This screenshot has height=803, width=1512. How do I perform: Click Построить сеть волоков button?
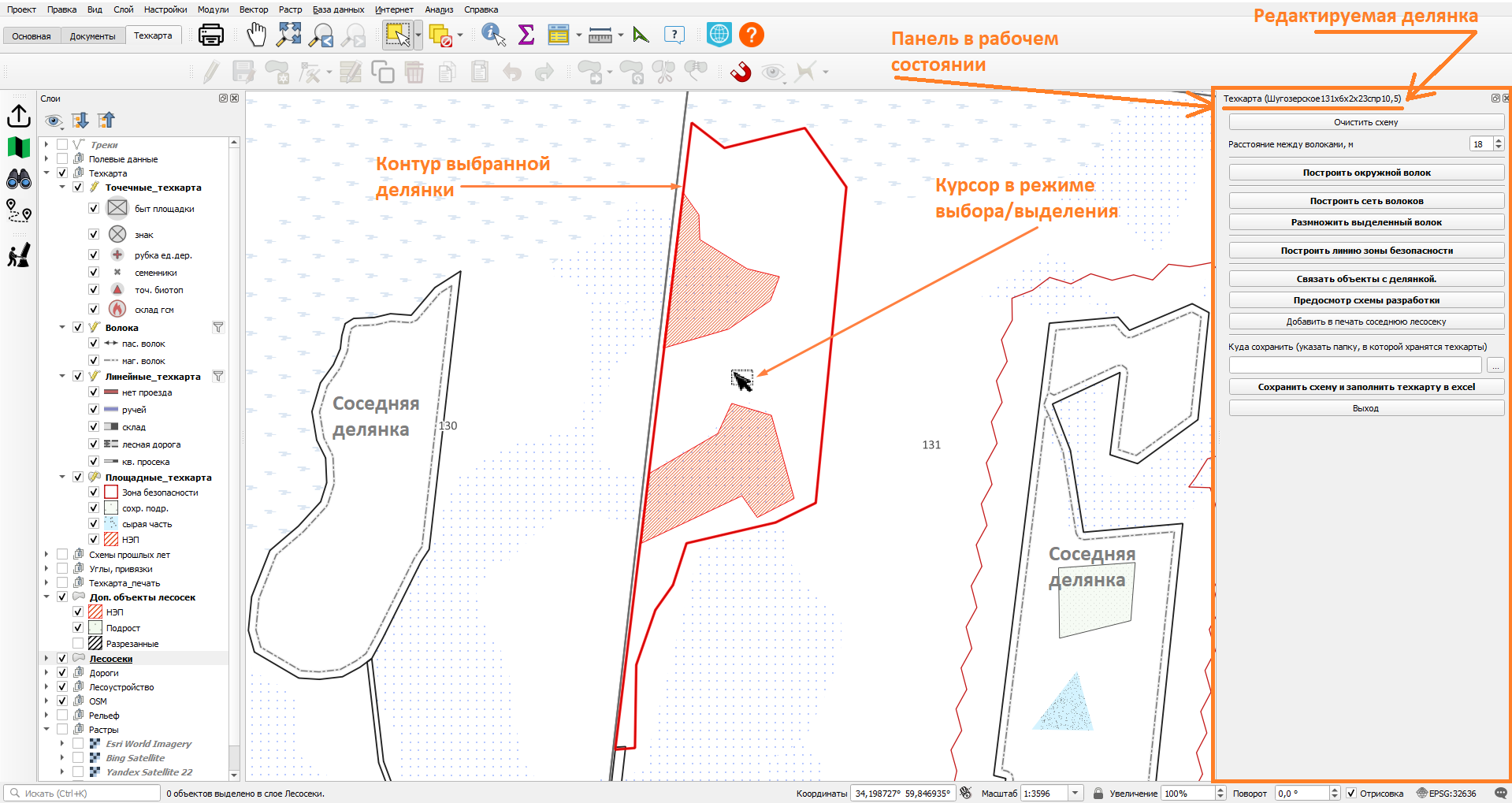(1366, 201)
